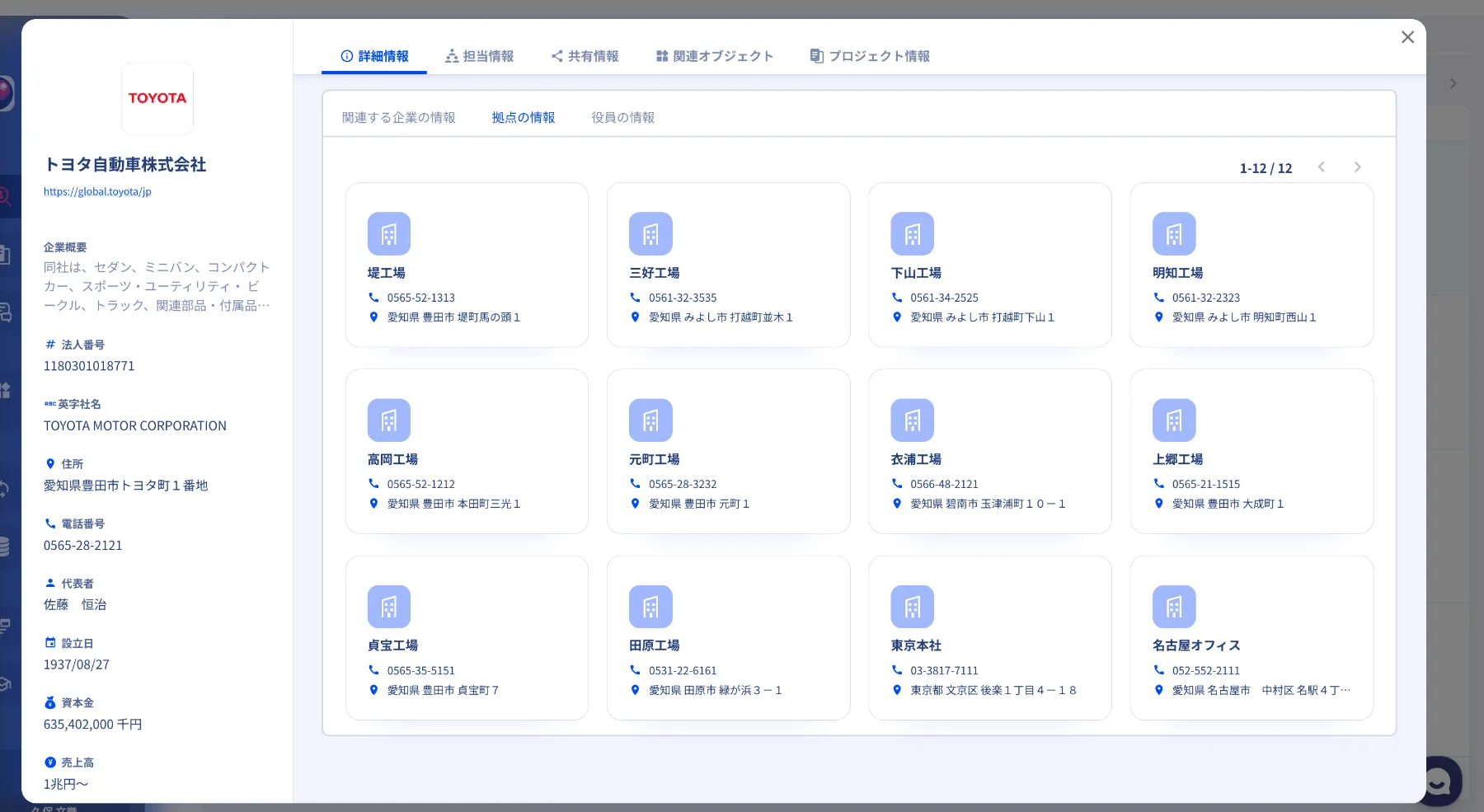
Task: Open the 田原工場 location card
Action: (x=728, y=637)
